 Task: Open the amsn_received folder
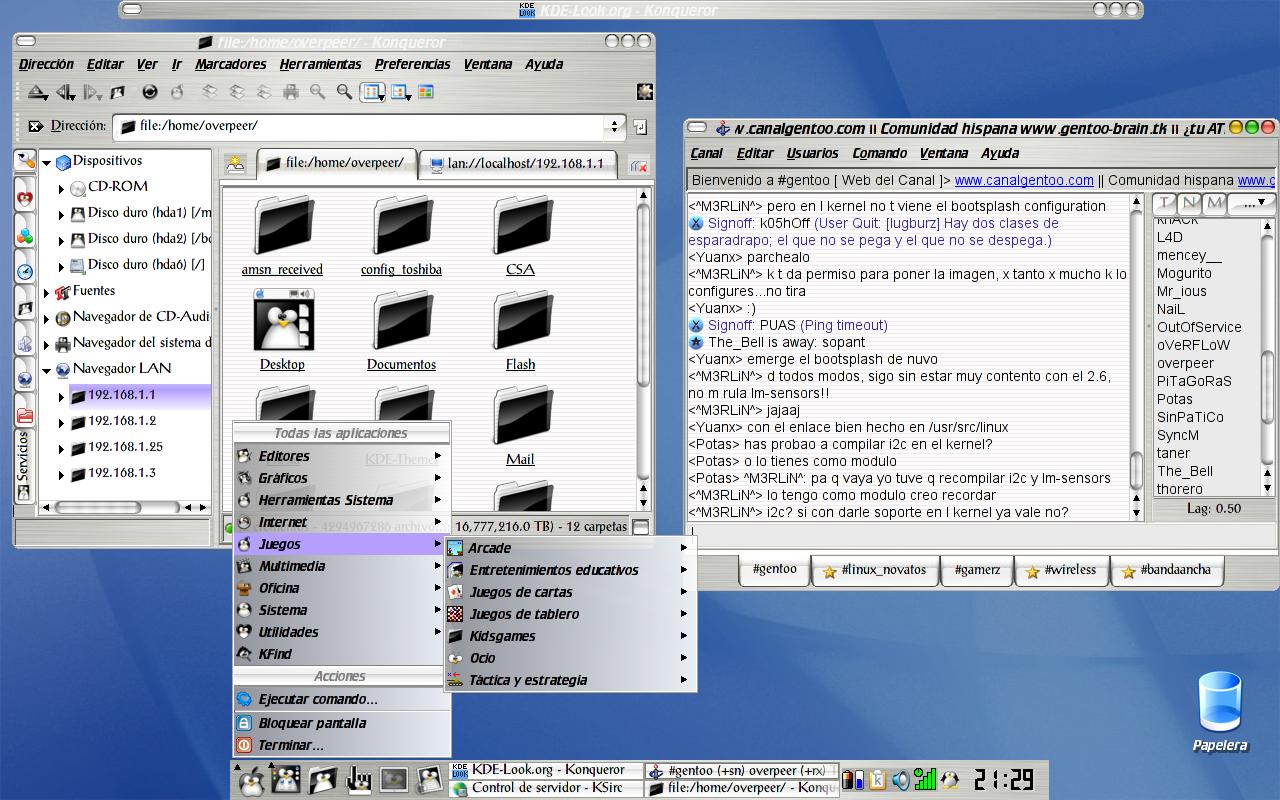282,236
